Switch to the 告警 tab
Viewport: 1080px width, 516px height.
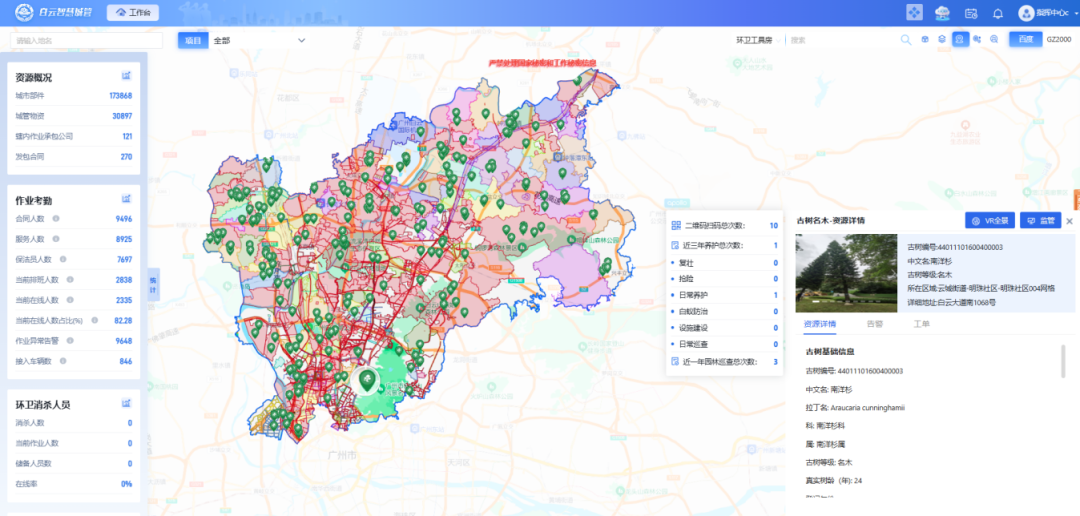pyautogui.click(x=874, y=324)
